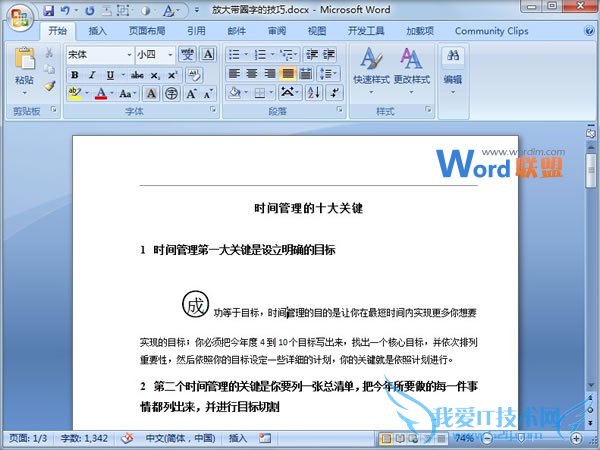
Task: Save the document from Quick Access Toolbar
Action: tap(49, 10)
